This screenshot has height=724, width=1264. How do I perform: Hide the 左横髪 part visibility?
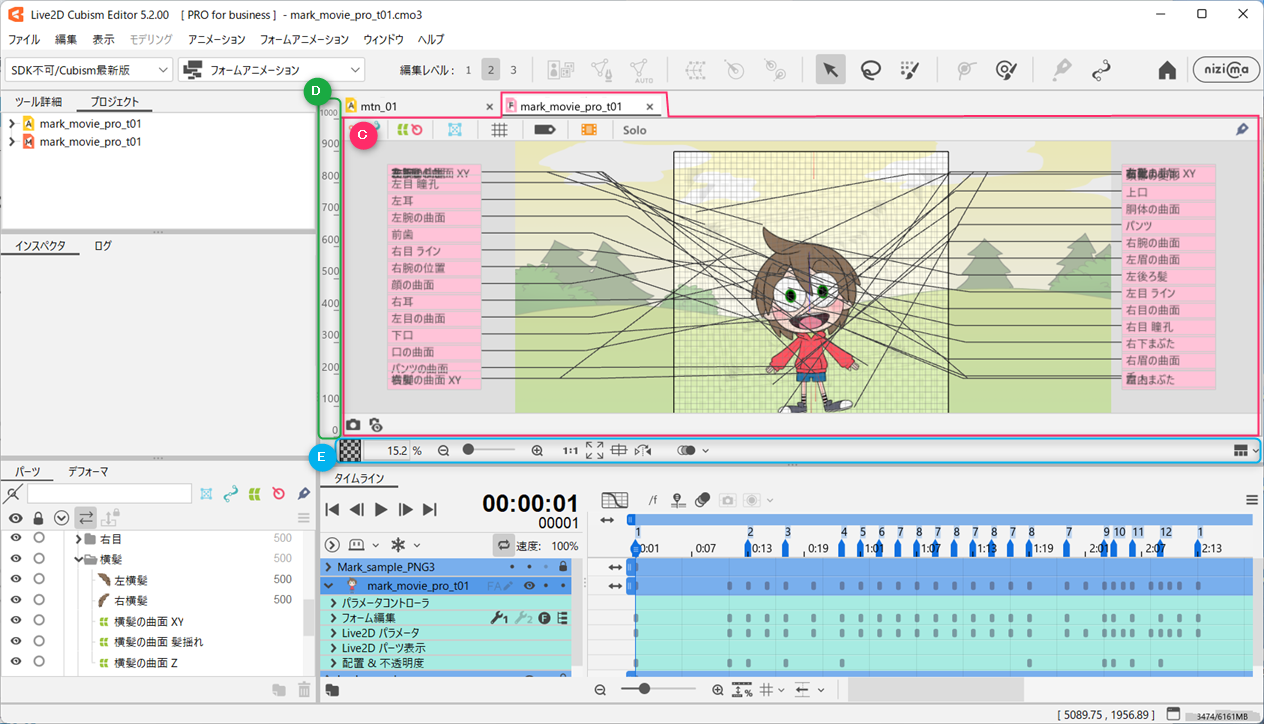[x=15, y=579]
